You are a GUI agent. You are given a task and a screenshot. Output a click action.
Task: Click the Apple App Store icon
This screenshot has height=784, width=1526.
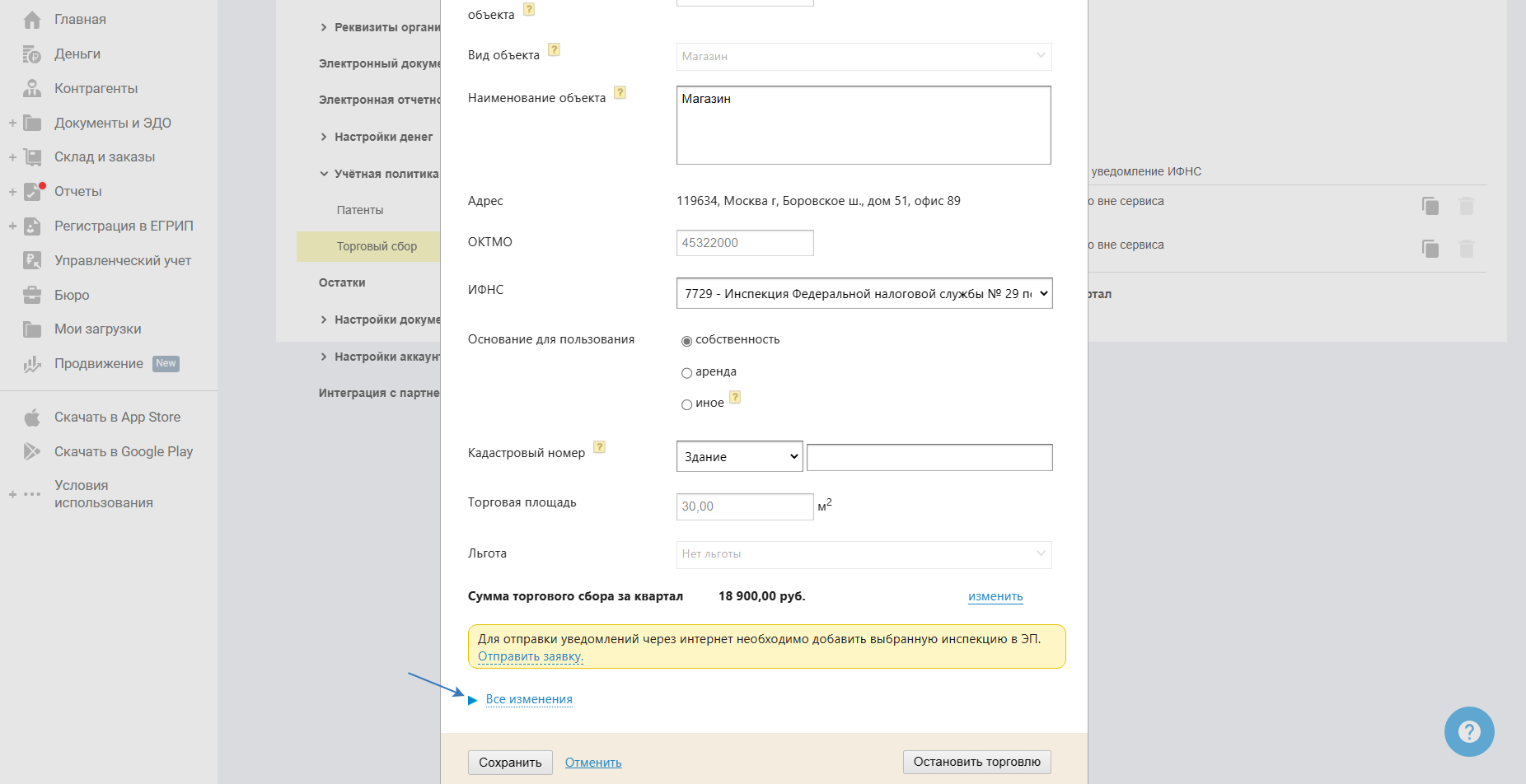click(32, 418)
